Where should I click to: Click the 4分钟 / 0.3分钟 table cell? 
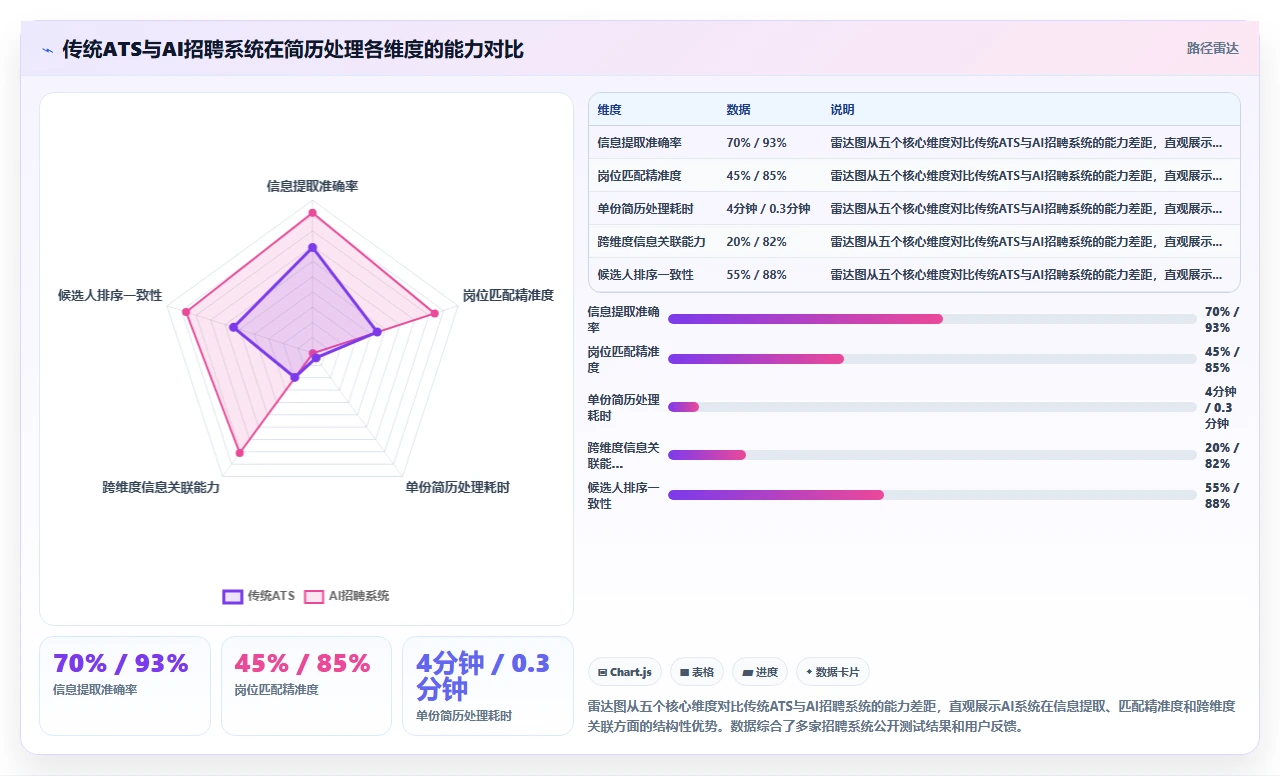pyautogui.click(x=768, y=209)
